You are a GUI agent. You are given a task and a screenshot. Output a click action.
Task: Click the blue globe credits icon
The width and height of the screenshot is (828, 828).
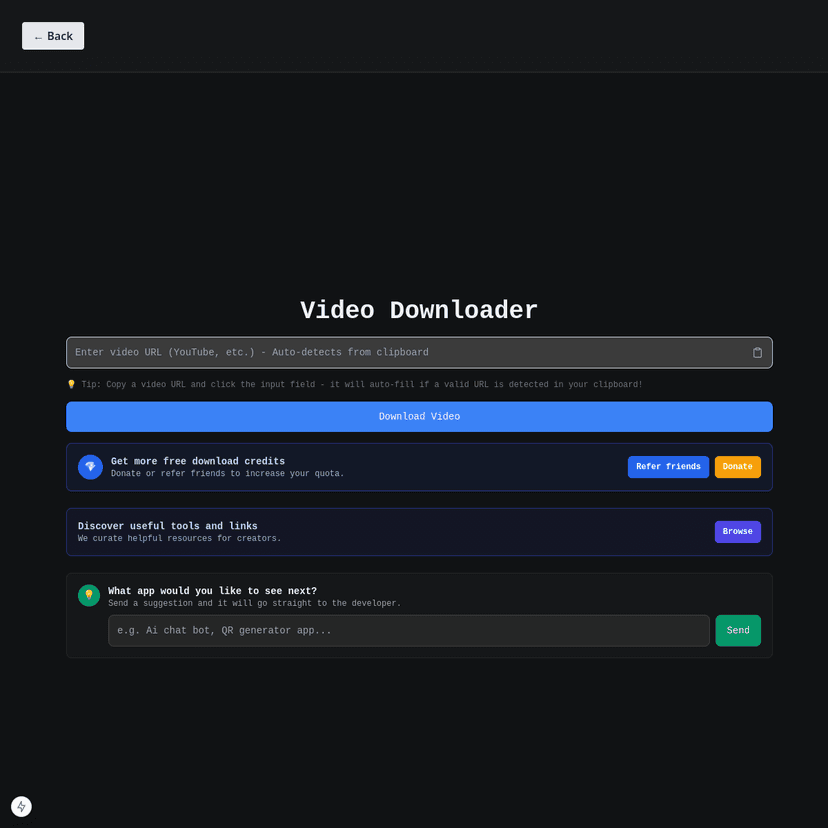90,466
